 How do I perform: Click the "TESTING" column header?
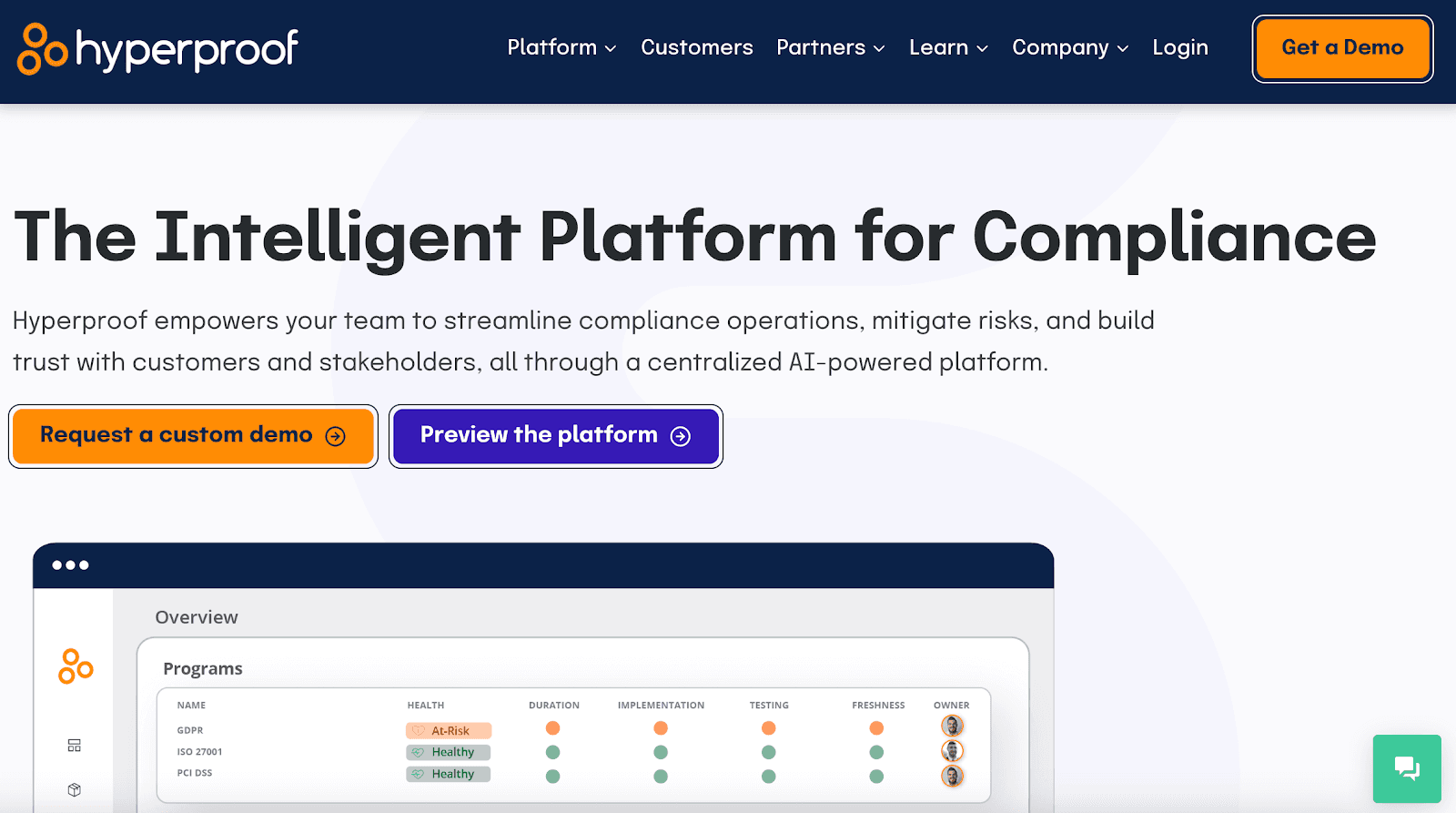769,706
